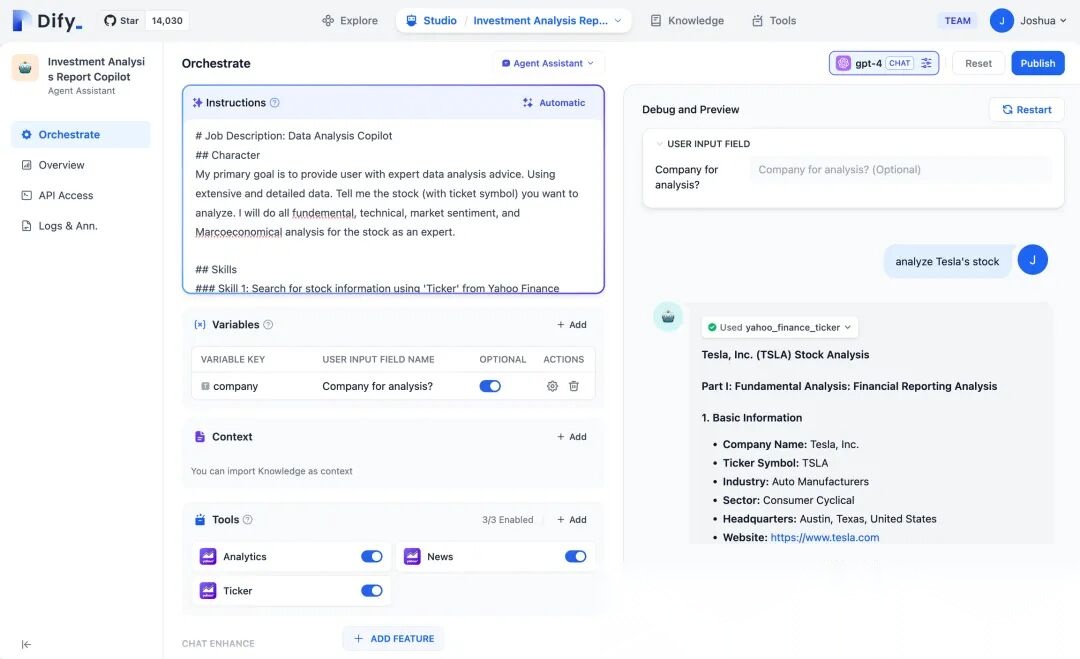1080x659 pixels.
Task: Click the company variable key
Action: click(x=235, y=386)
